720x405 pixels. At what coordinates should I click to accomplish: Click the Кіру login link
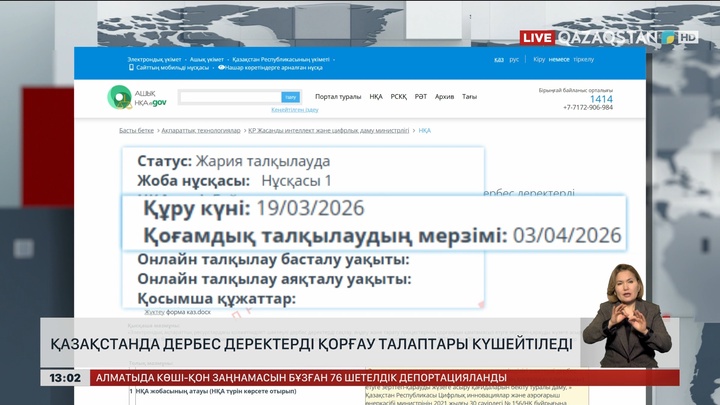[539, 59]
